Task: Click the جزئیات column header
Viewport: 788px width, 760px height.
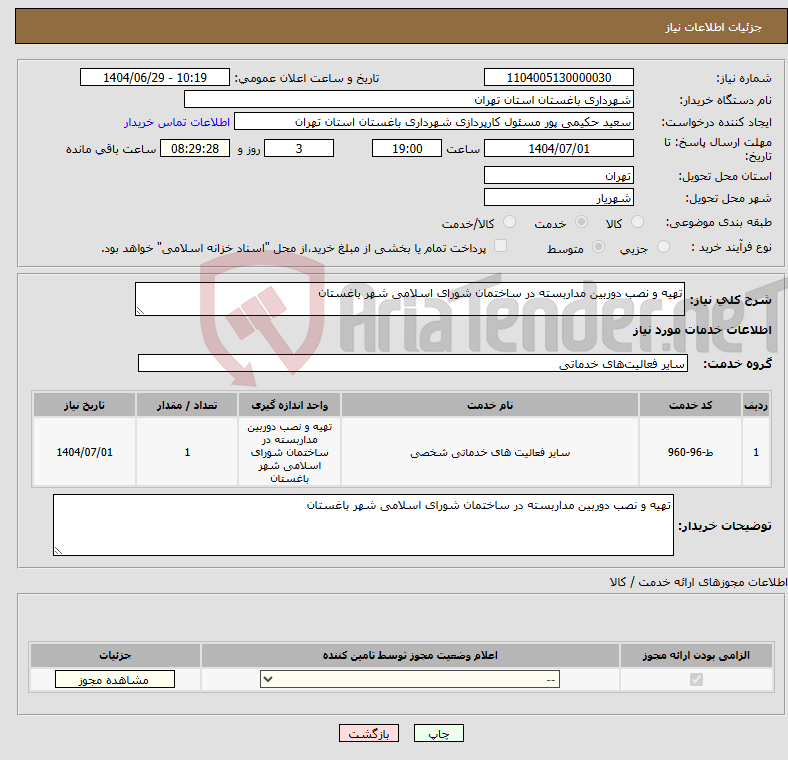Action: 115,655
